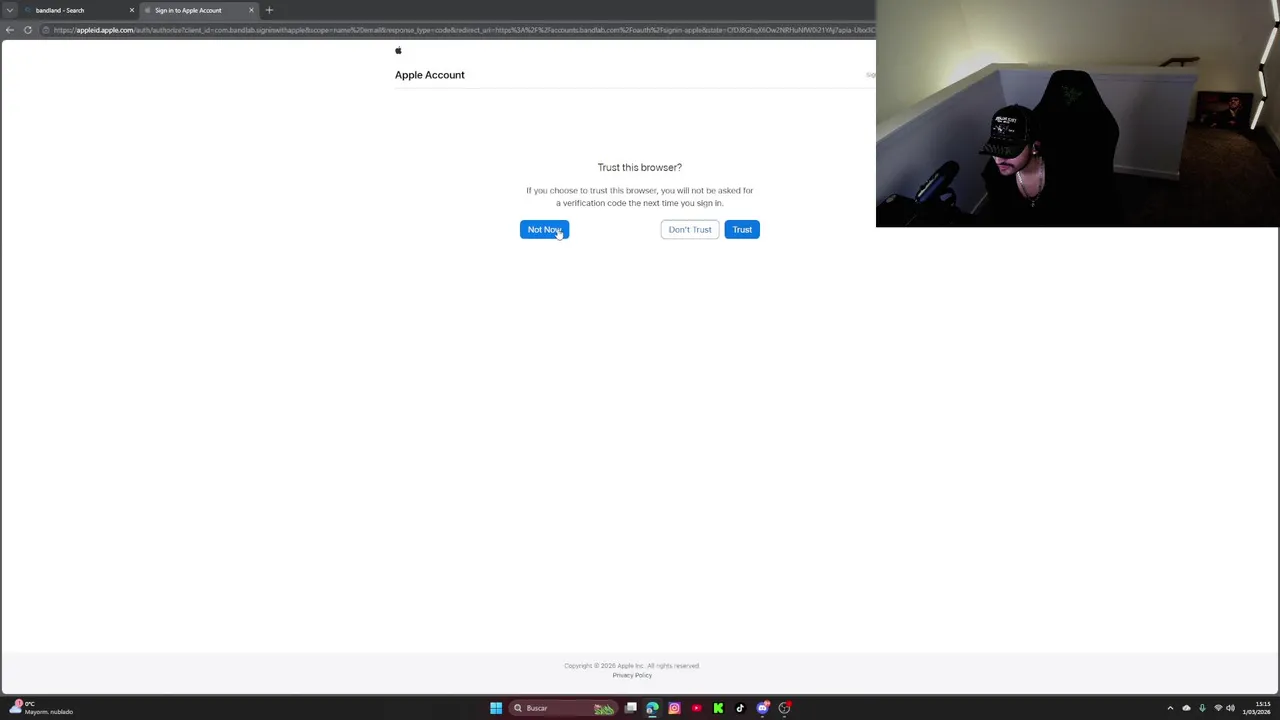This screenshot has width=1280, height=720.
Task: Click the Buscar taskbar search box
Action: pyautogui.click(x=563, y=708)
